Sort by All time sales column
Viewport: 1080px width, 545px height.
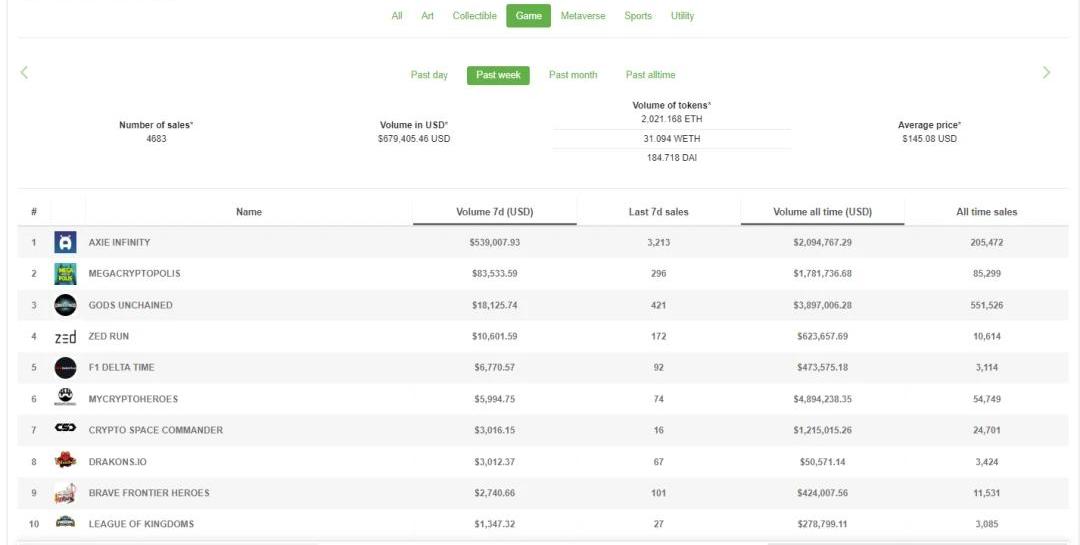986,212
